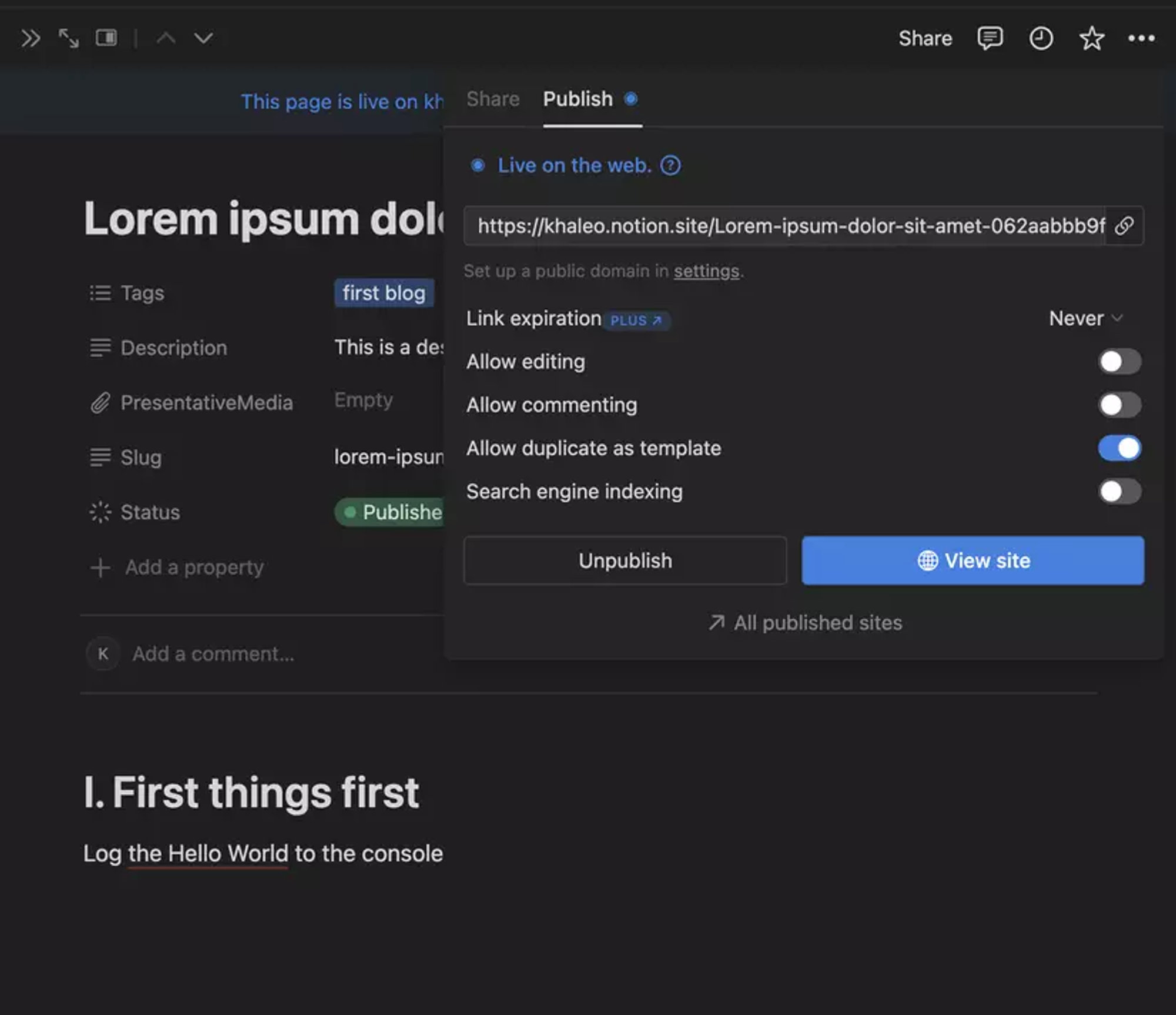This screenshot has height=1015, width=1176.
Task: Click the open in full page arrows icon
Action: point(69,39)
